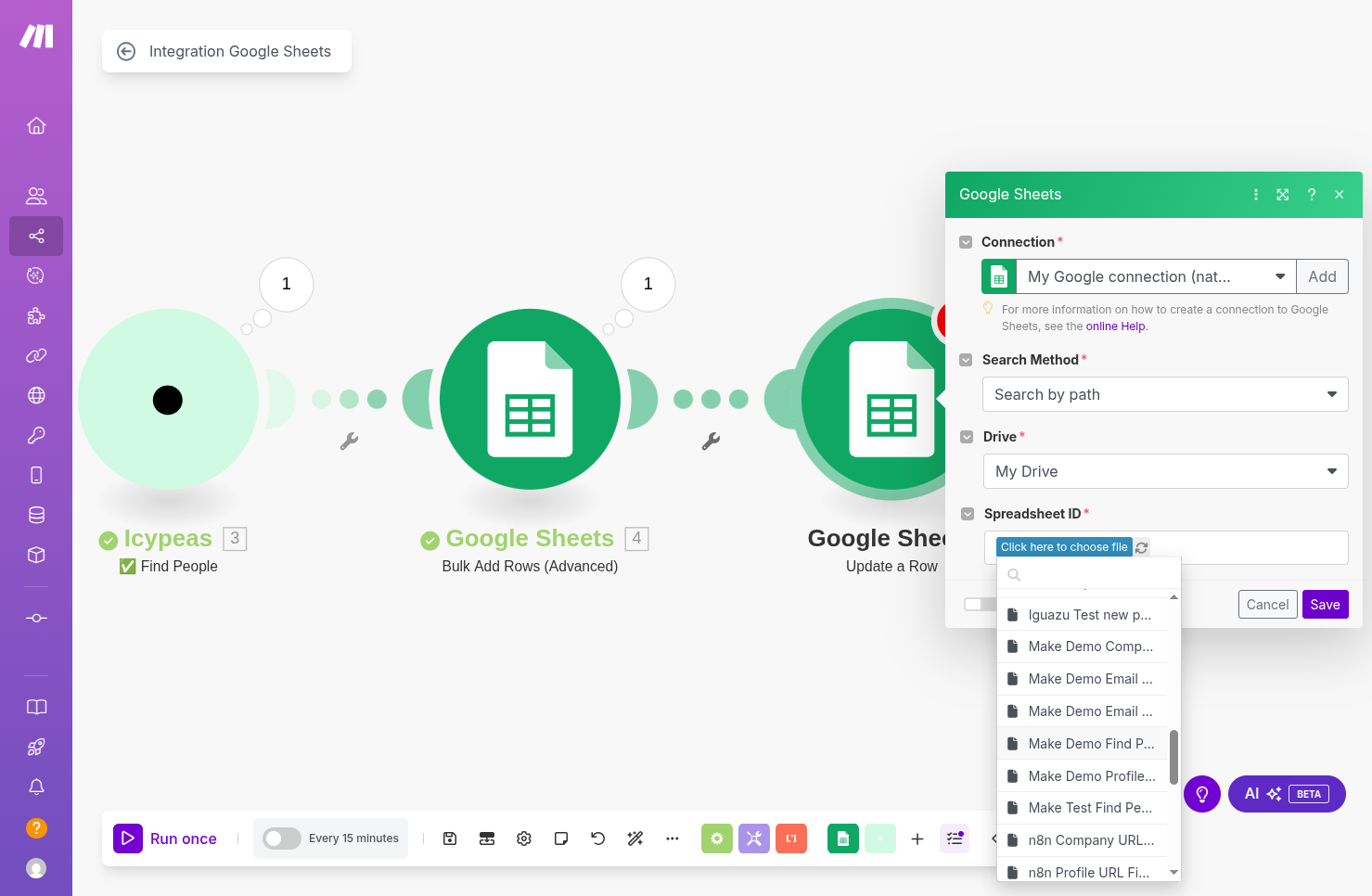This screenshot has height=896, width=1372.
Task: Toggle the Search Method section checkbox
Action: (966, 360)
